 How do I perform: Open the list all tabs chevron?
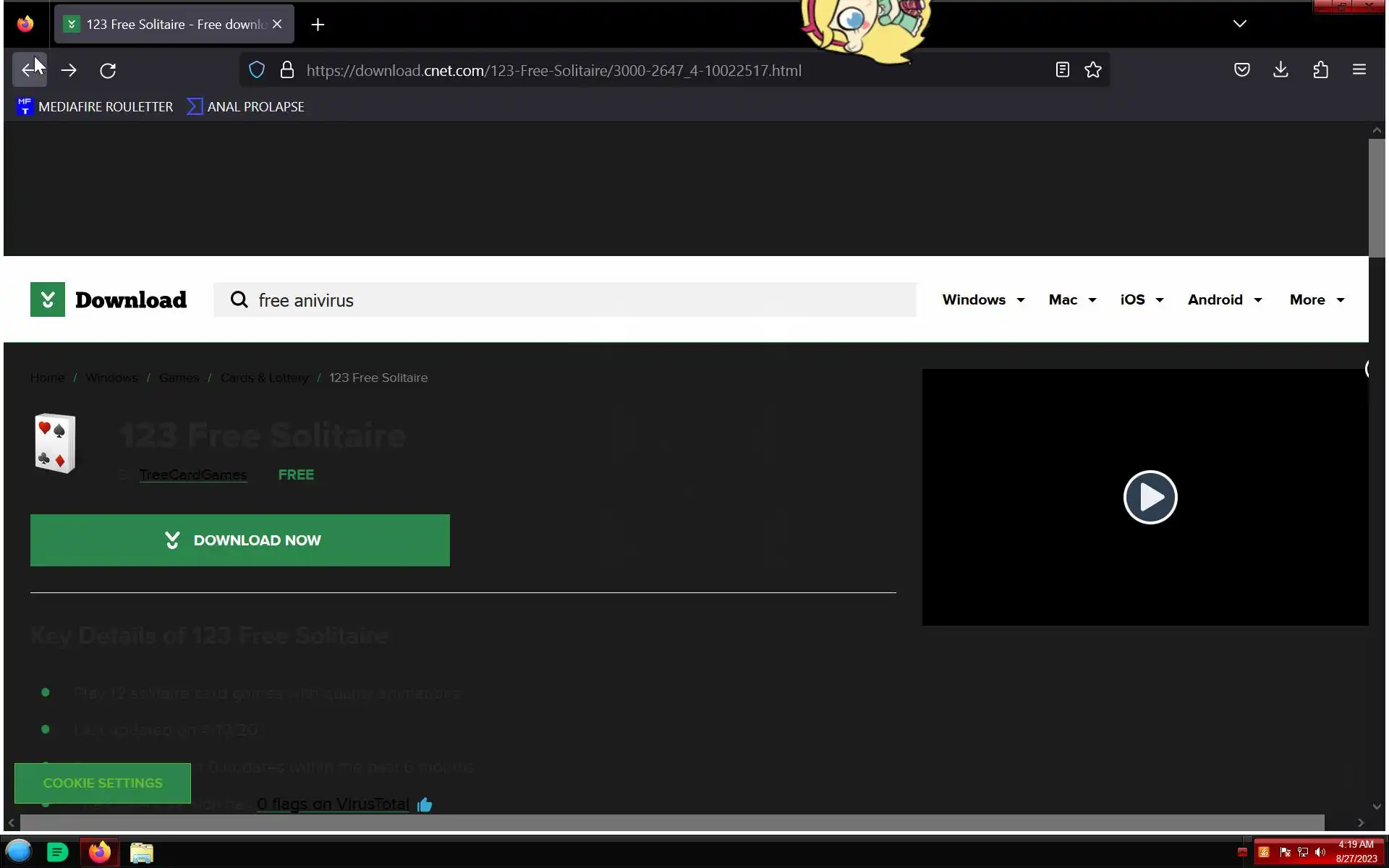point(1239,24)
